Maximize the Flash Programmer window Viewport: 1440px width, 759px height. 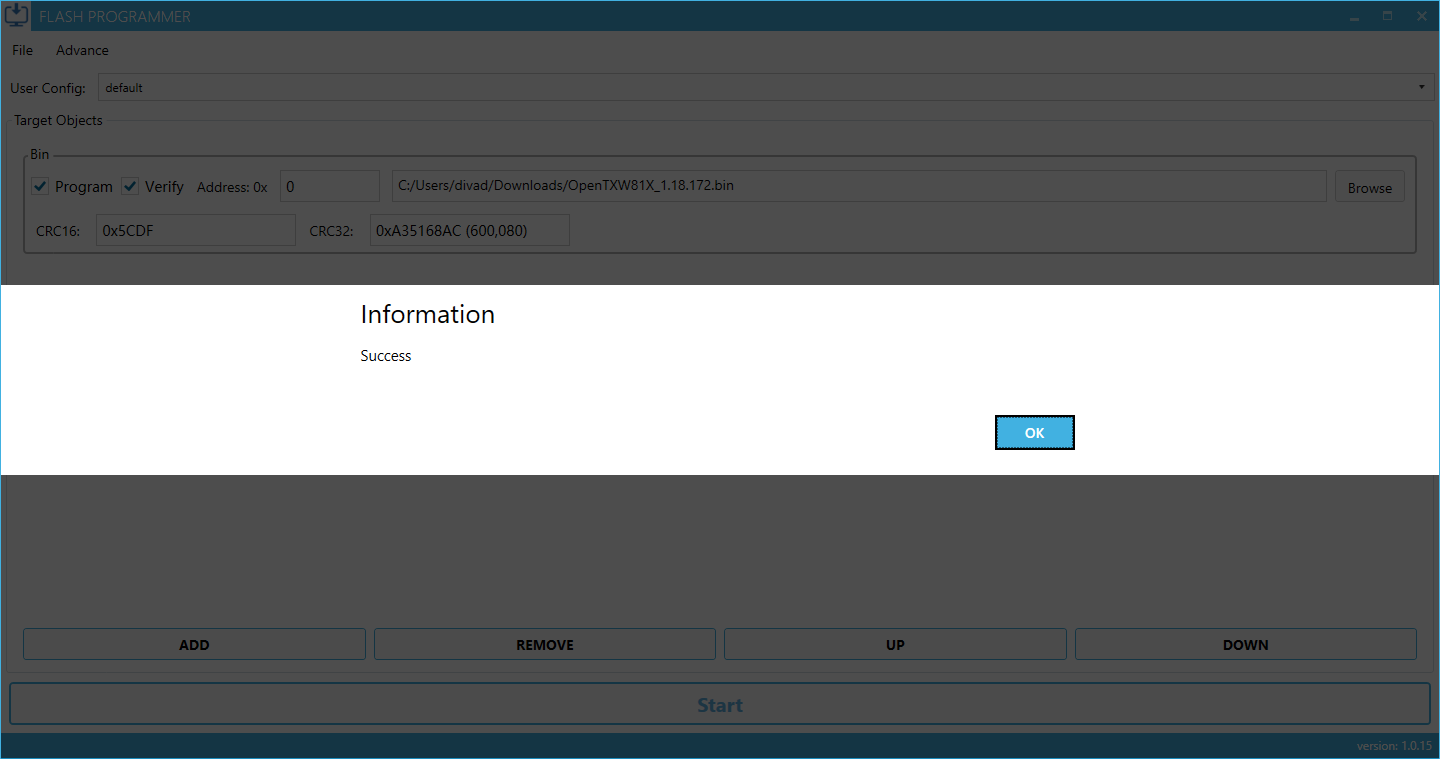[1388, 16]
